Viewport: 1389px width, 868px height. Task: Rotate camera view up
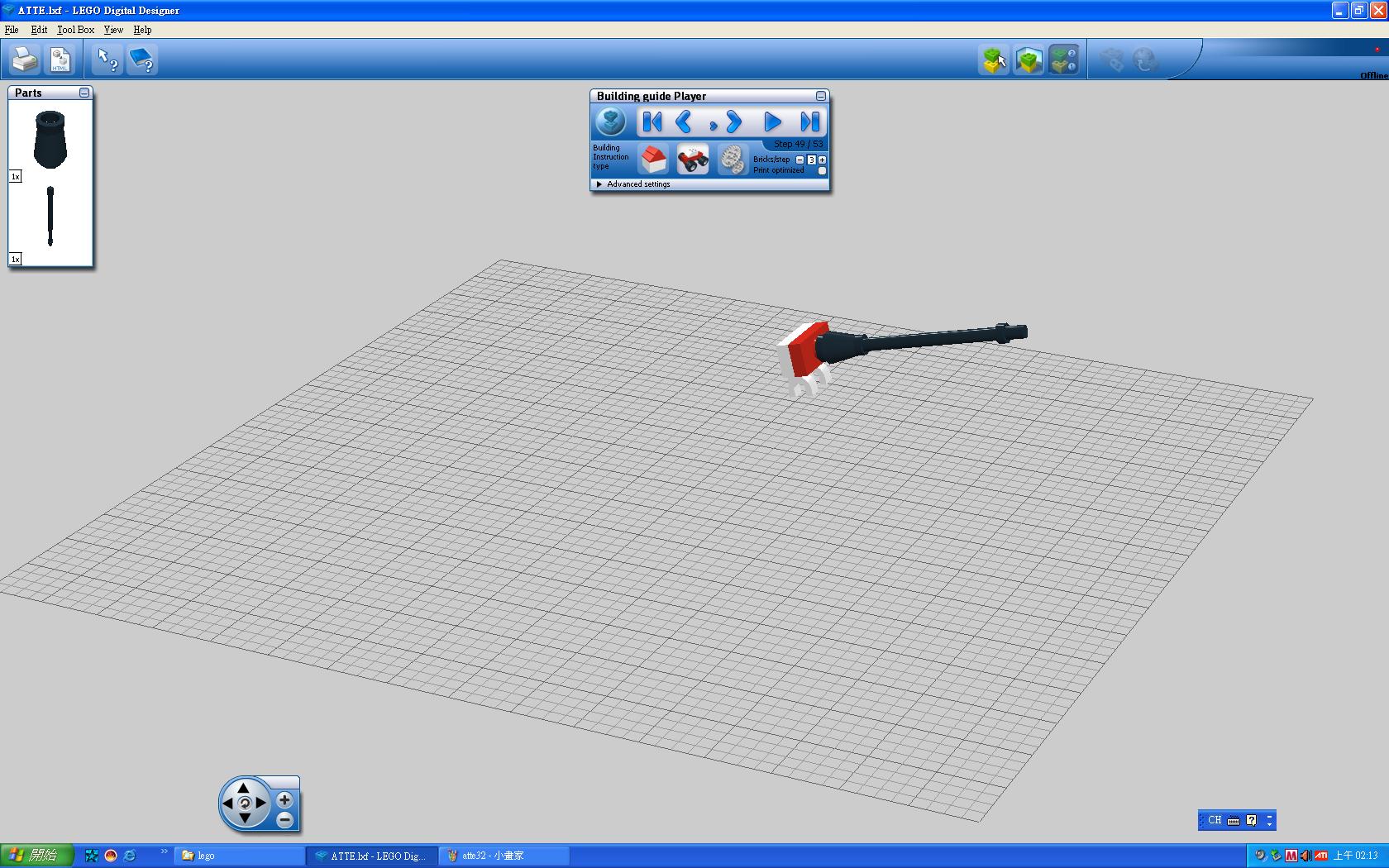[244, 788]
